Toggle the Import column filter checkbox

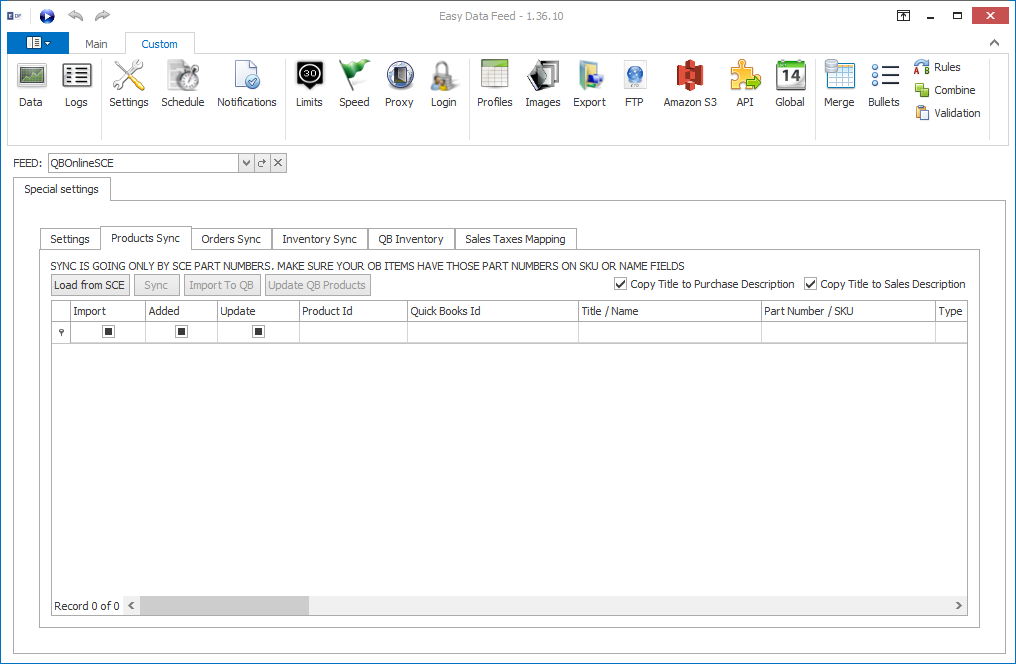[x=108, y=332]
